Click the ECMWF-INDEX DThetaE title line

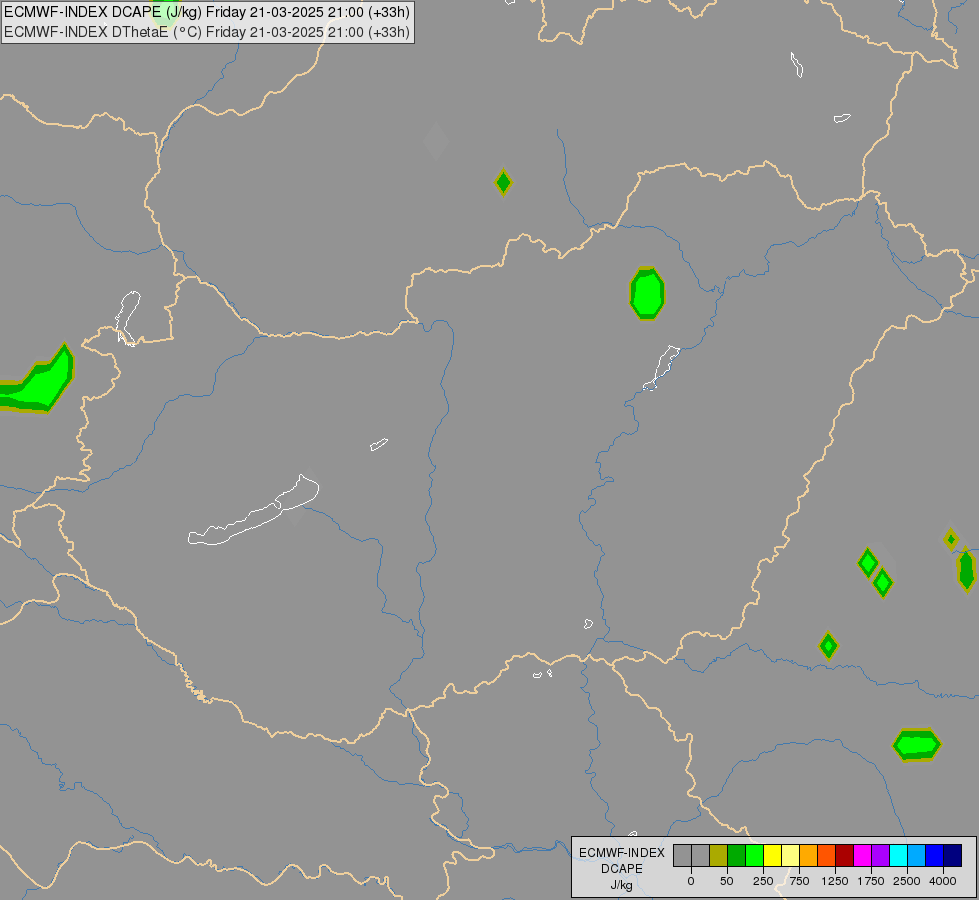(207, 32)
